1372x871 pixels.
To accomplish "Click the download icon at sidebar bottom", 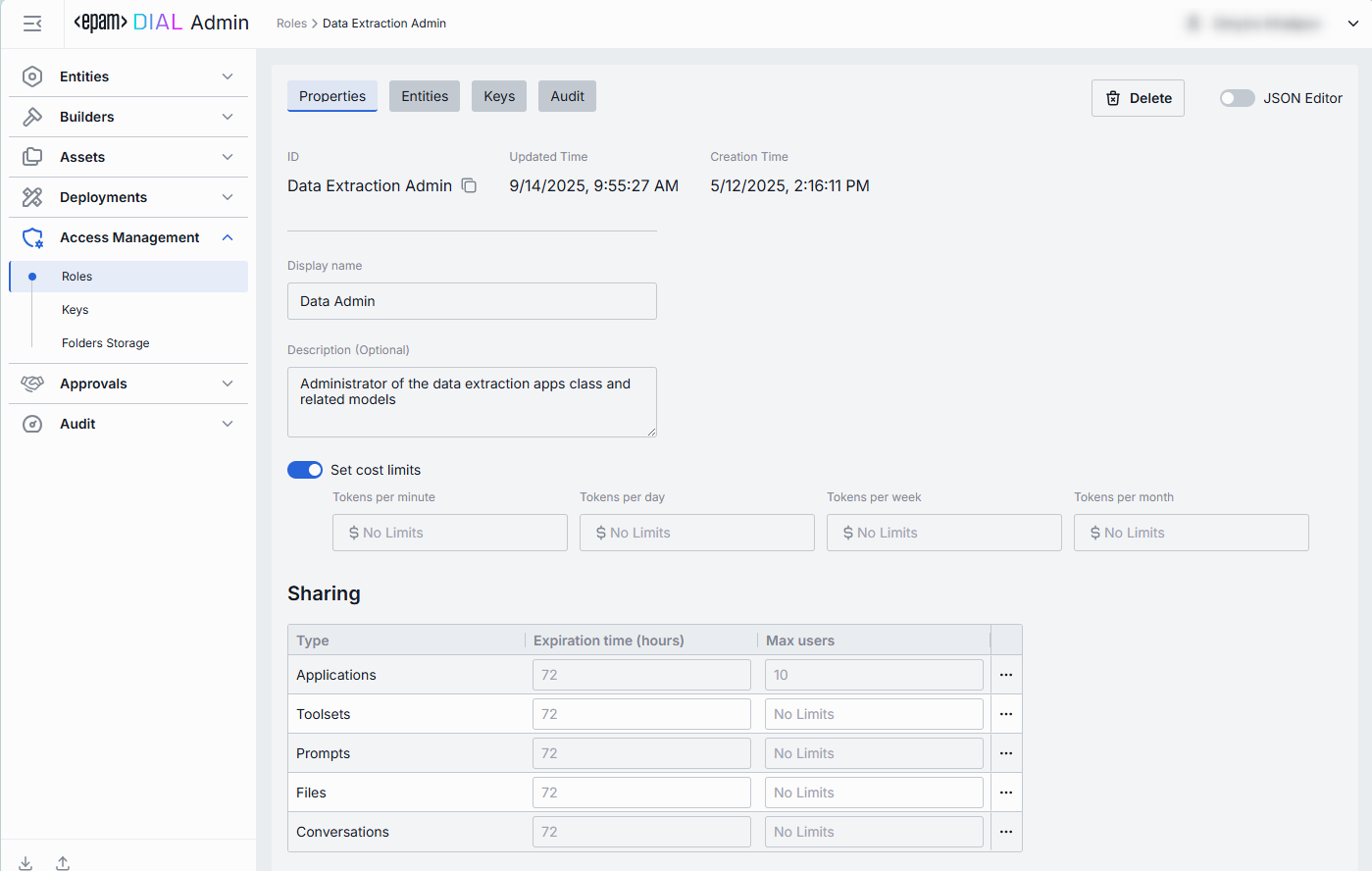I will click(x=25, y=863).
